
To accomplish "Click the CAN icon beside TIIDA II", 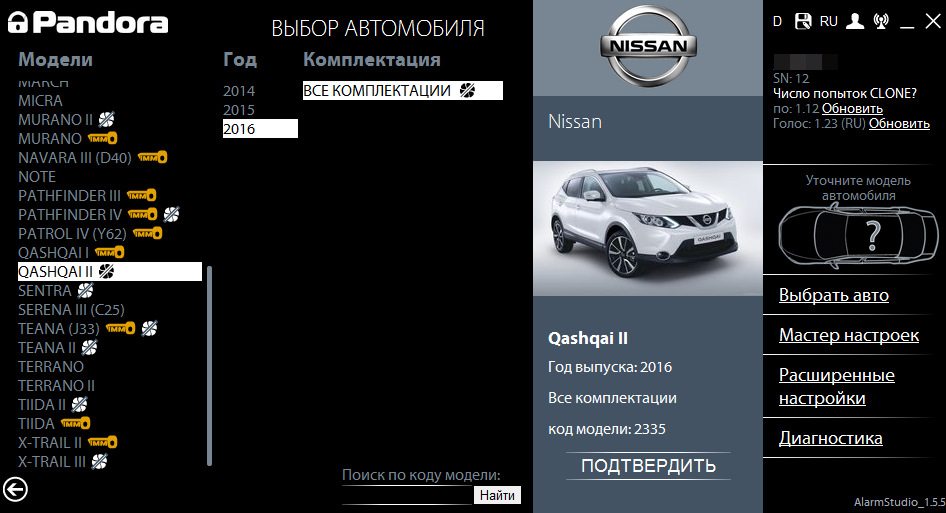I will (80, 404).
